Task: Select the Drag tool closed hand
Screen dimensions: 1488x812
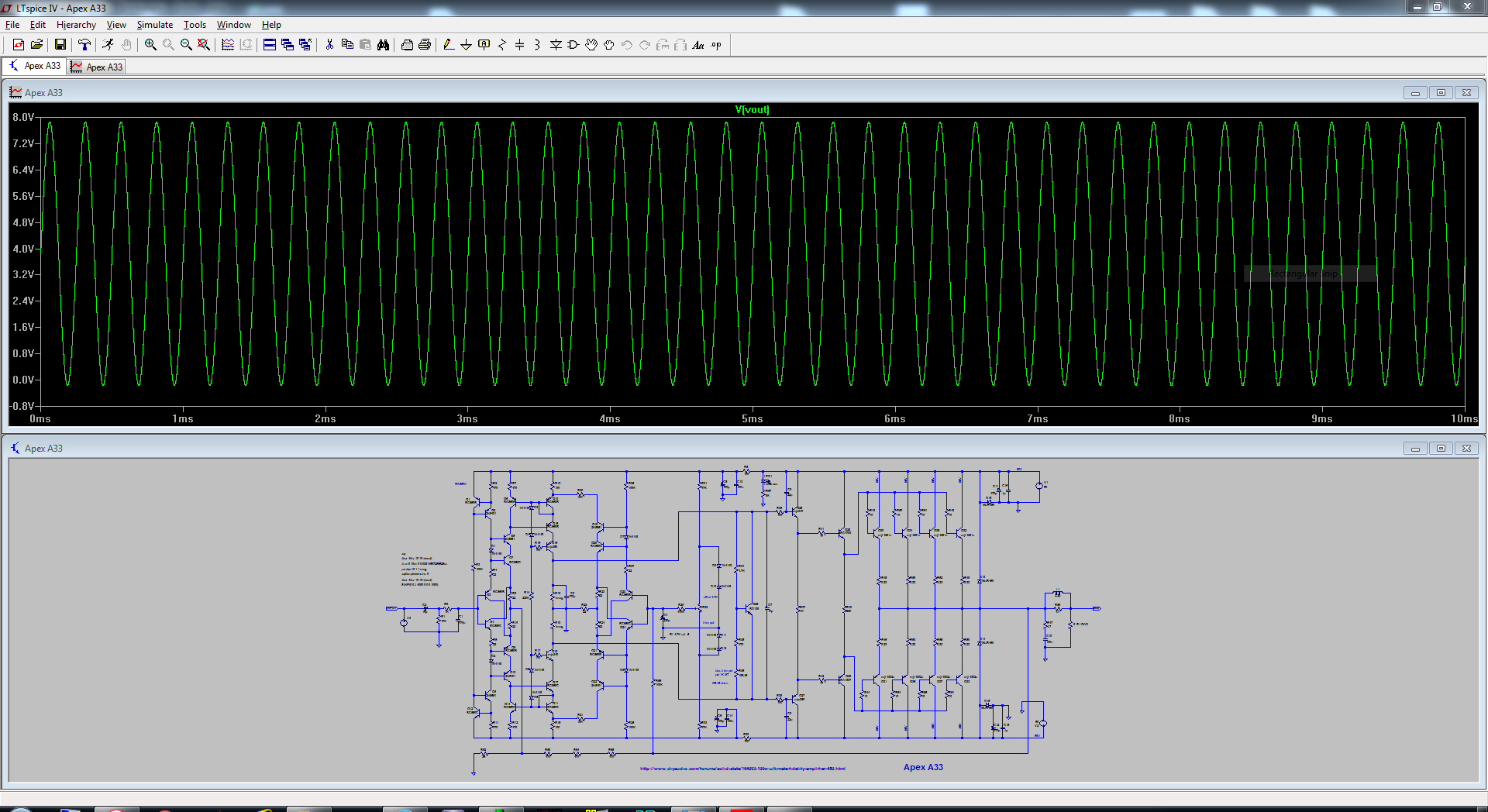Action: point(609,45)
